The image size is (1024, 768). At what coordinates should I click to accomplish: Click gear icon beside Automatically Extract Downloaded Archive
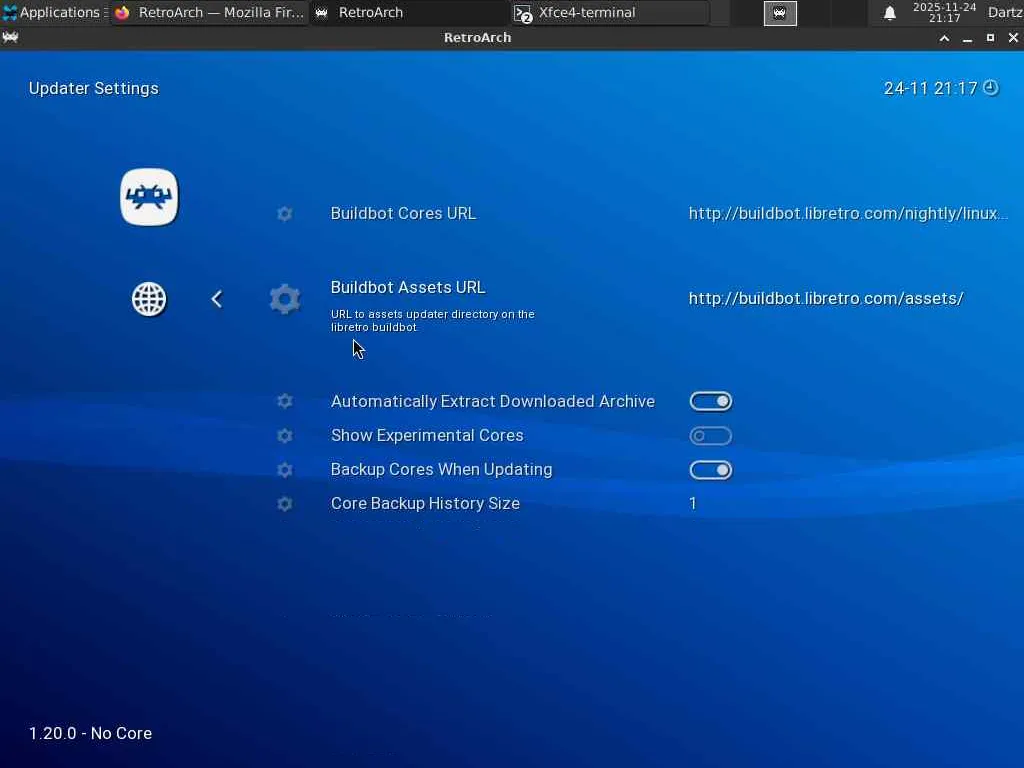click(284, 401)
